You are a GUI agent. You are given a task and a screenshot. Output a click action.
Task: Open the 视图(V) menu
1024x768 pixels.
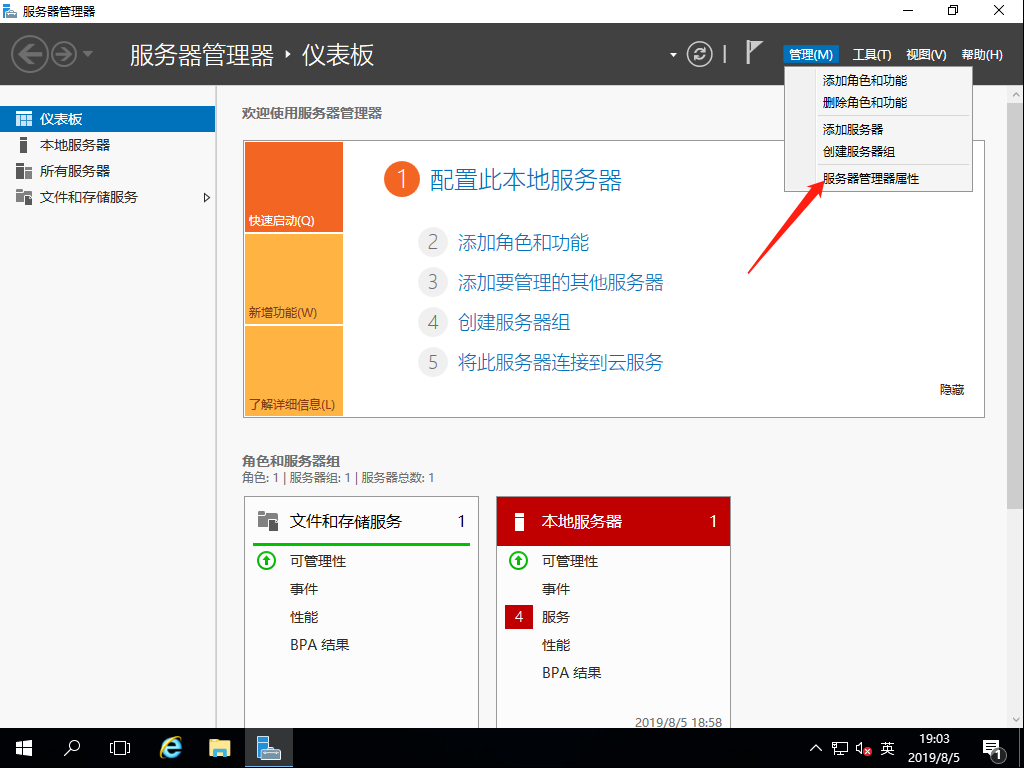tap(926, 55)
